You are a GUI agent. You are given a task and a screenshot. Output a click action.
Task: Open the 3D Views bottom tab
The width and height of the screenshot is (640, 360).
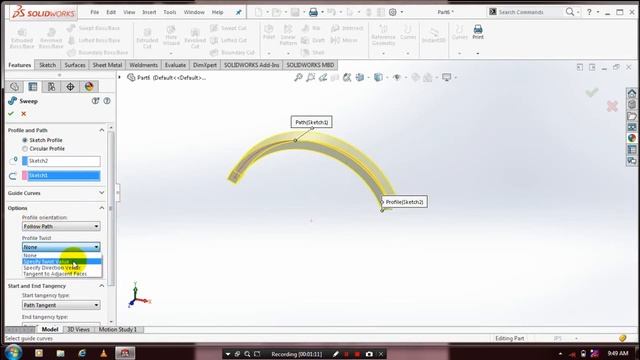tap(78, 329)
